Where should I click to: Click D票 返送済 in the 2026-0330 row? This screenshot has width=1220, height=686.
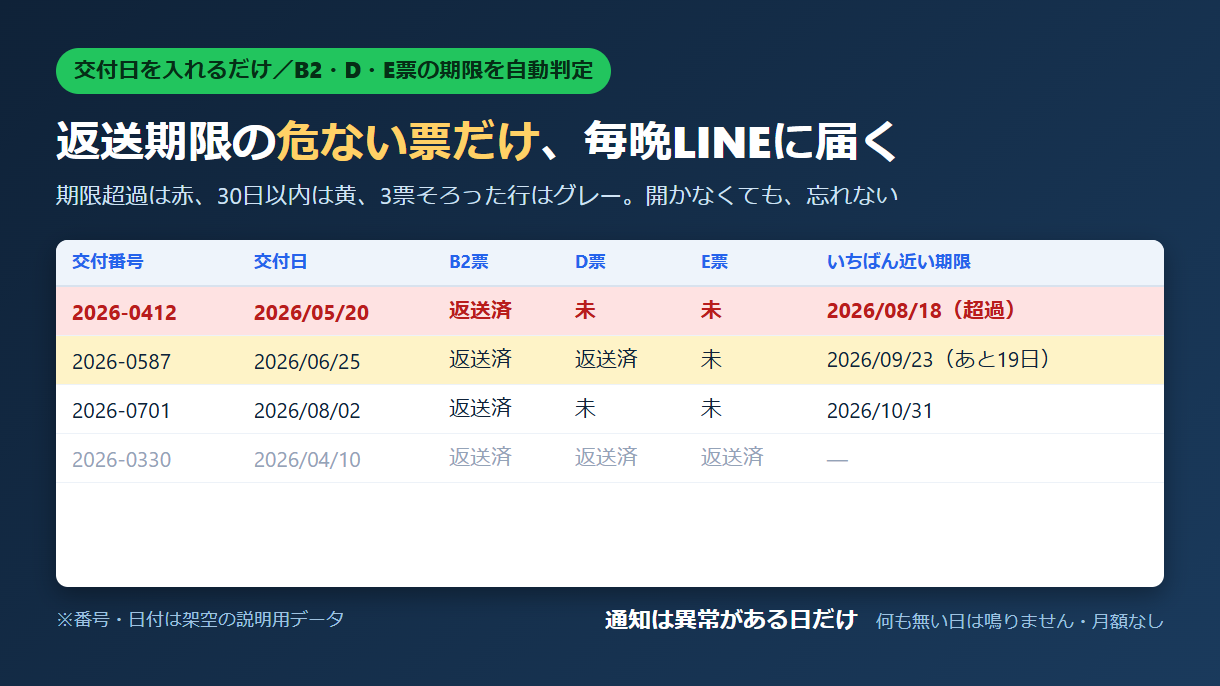tap(606, 457)
